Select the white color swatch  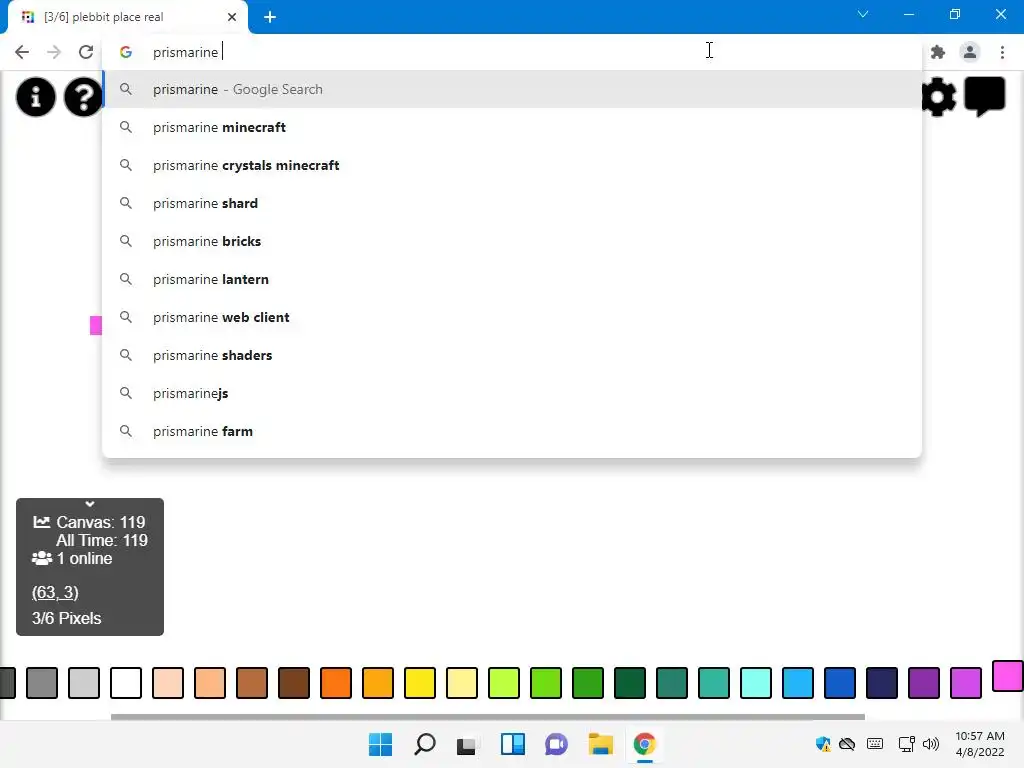(126, 683)
